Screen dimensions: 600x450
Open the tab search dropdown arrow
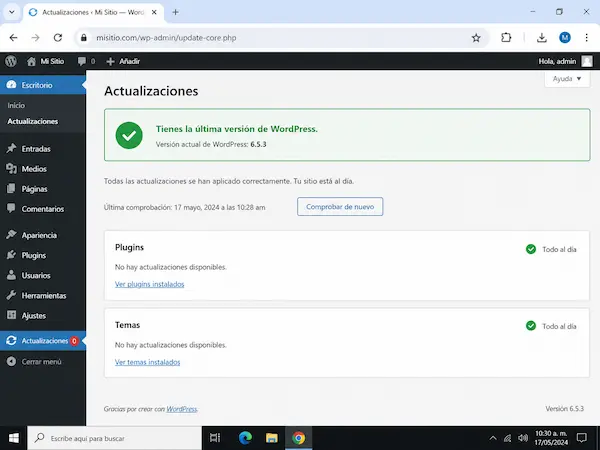pyautogui.click(x=12, y=12)
